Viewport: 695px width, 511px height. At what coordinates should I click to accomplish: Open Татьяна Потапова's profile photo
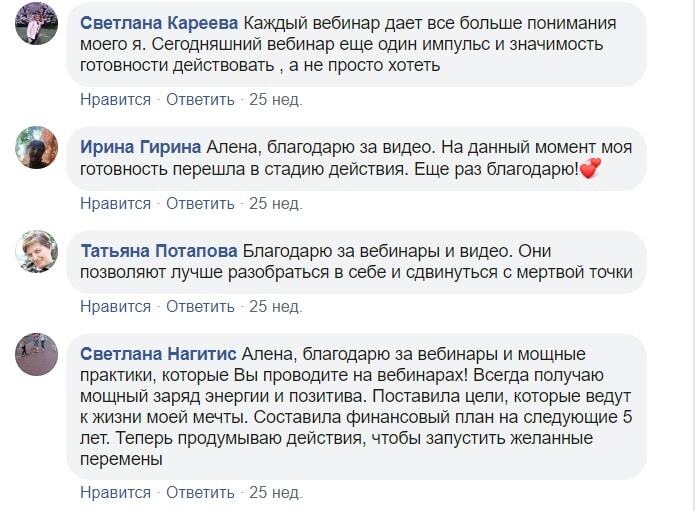point(36,251)
